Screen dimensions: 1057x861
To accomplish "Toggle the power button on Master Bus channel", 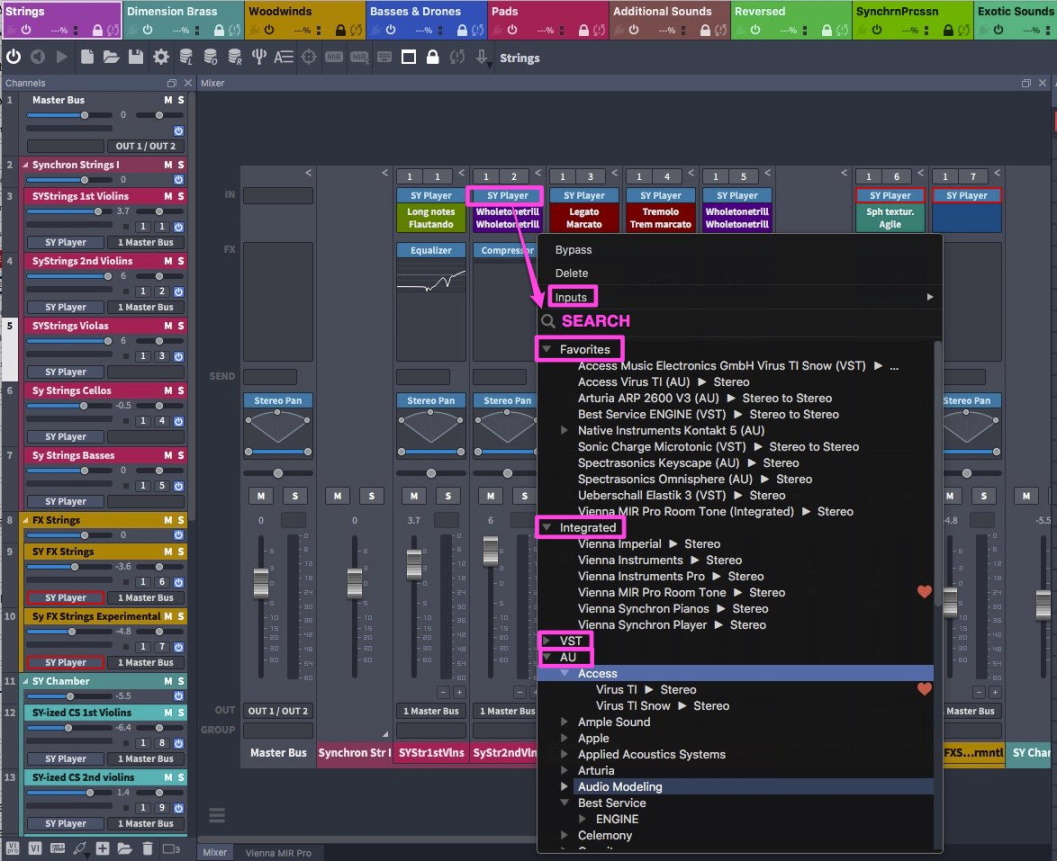I will tap(179, 131).
